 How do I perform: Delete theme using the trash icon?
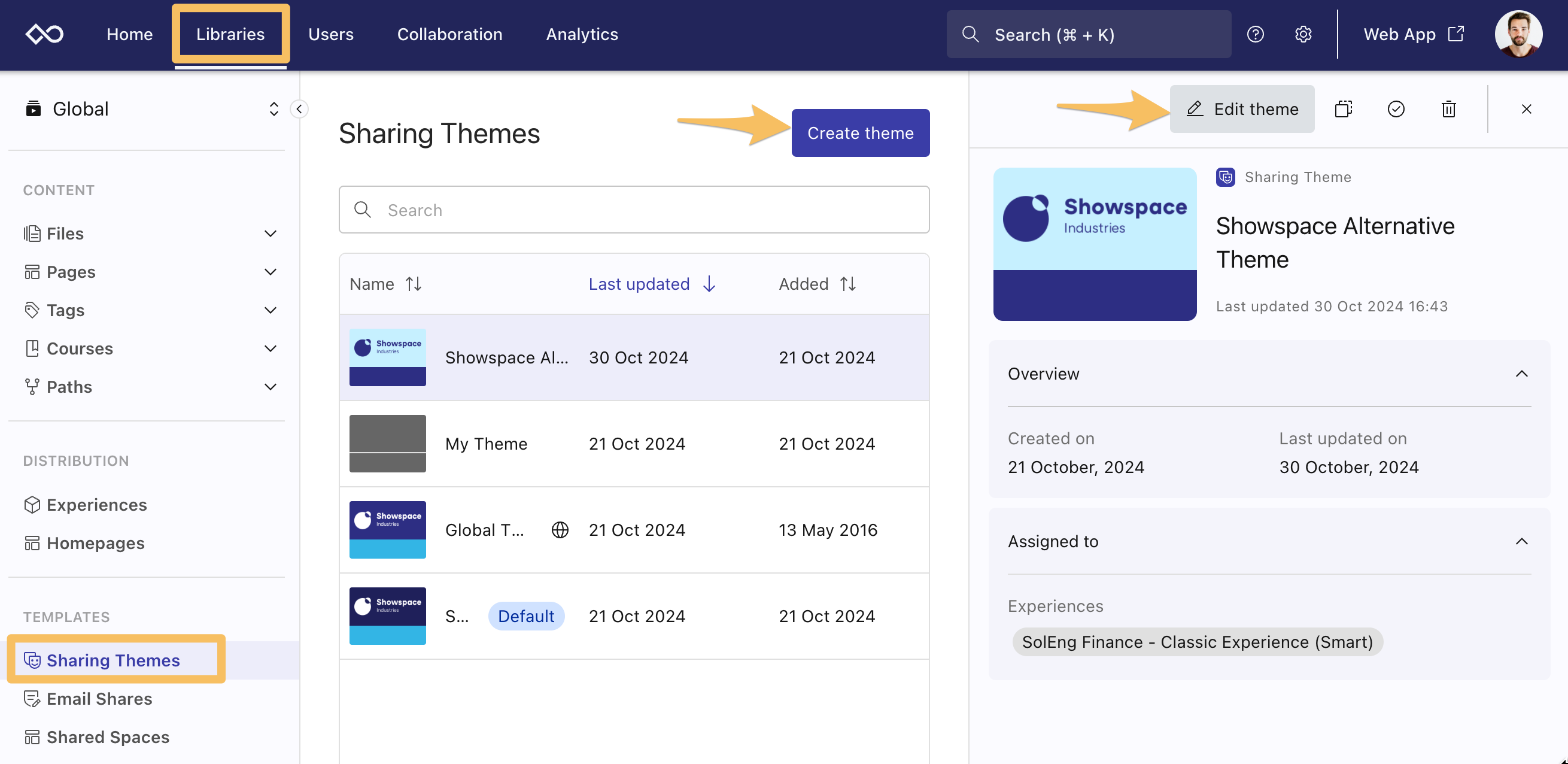tap(1448, 109)
